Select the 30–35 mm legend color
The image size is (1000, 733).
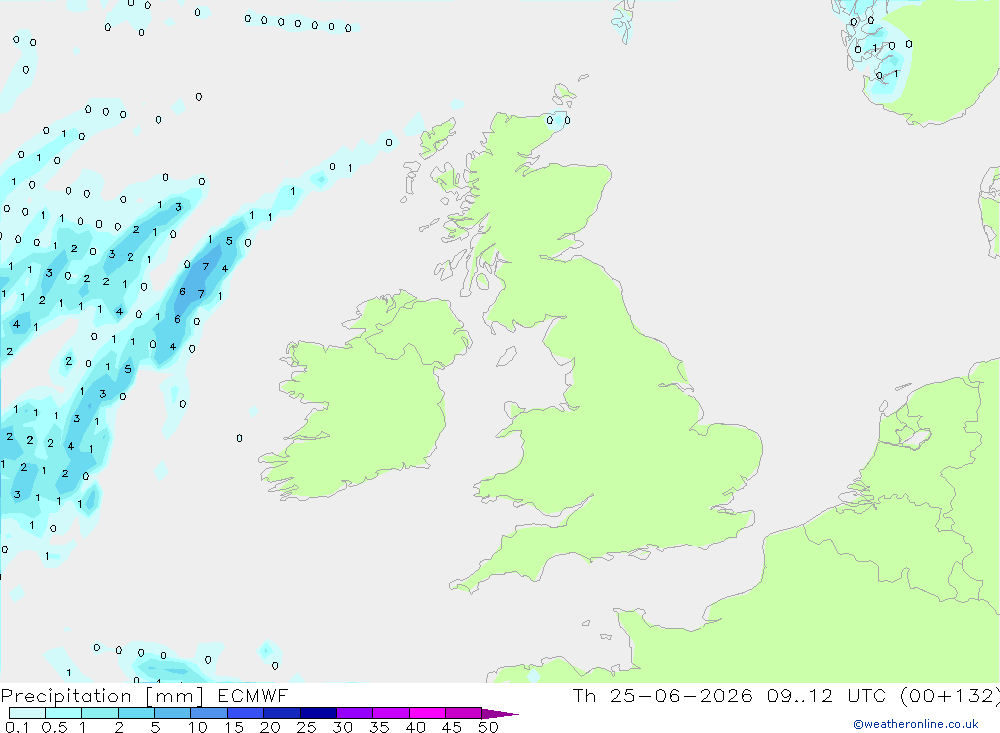tap(355, 713)
